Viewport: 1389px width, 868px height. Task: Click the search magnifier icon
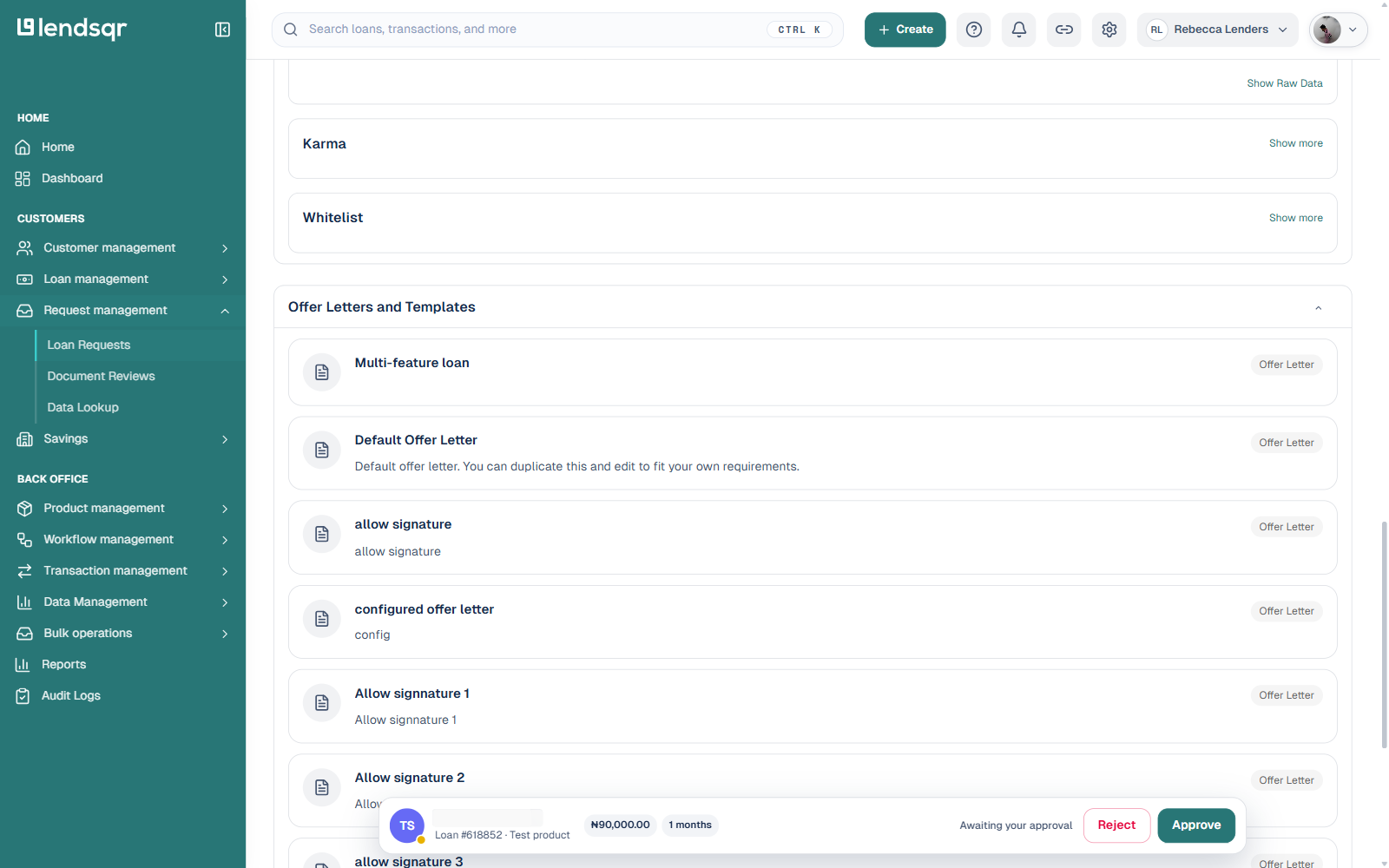coord(291,30)
